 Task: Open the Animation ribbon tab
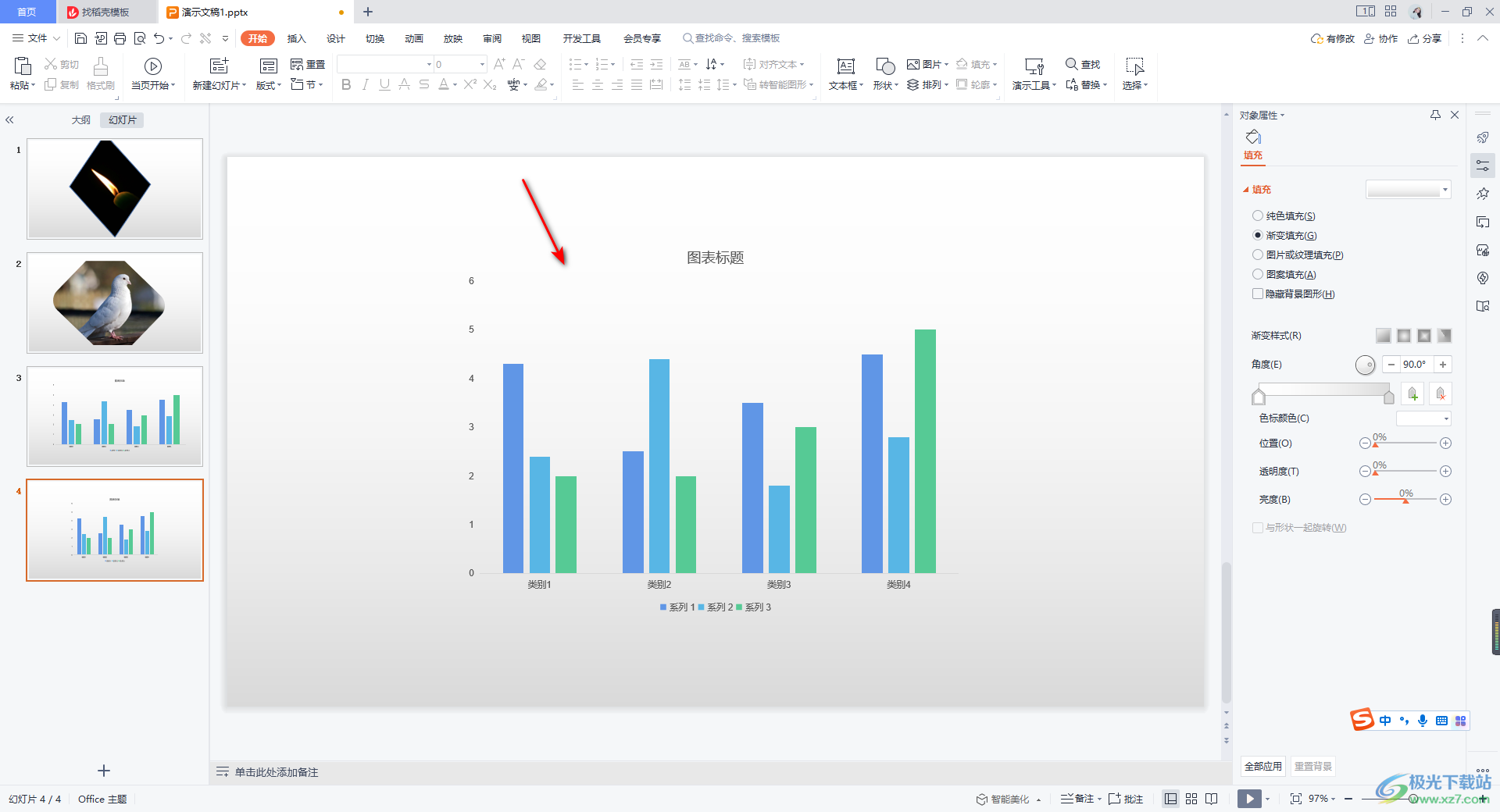pos(413,38)
